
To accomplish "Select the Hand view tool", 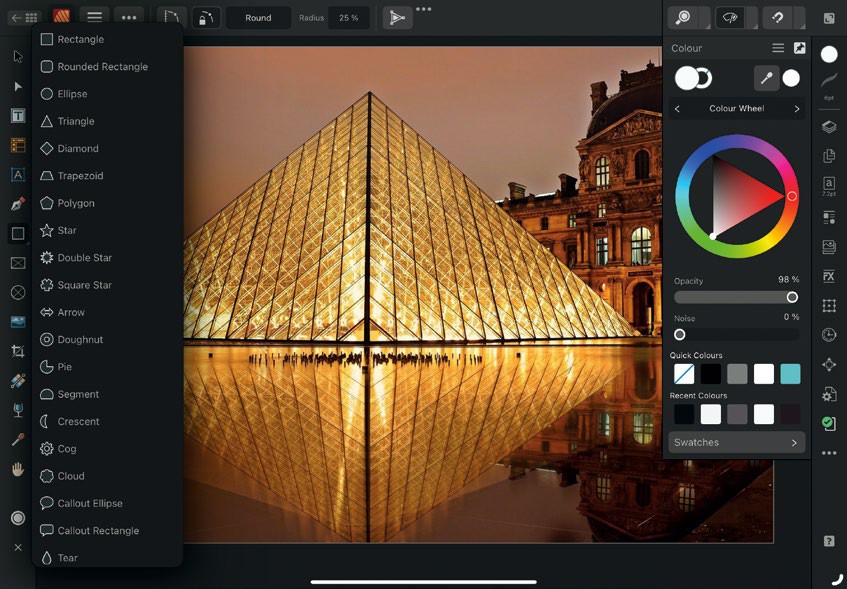I will (18, 469).
